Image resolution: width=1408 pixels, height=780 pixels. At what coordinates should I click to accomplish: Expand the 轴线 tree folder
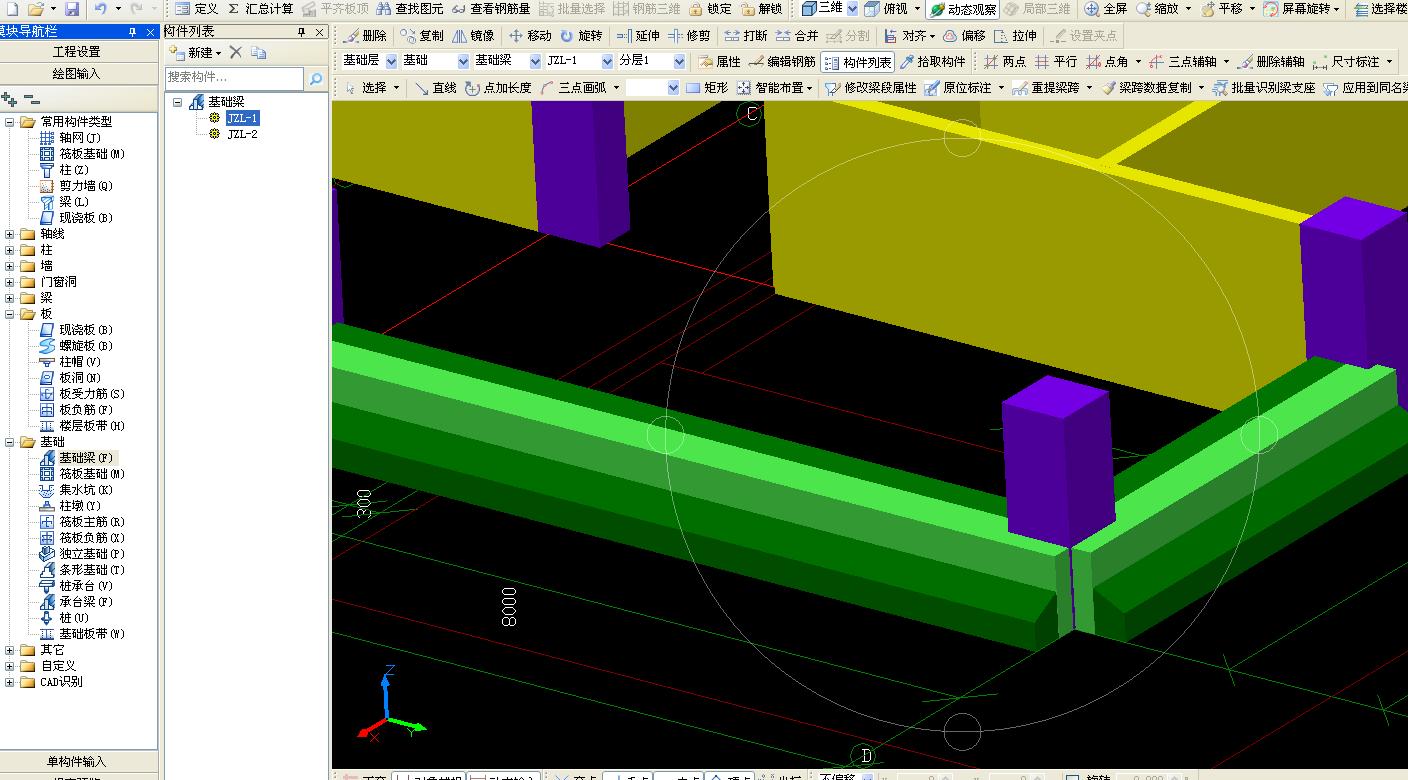point(10,234)
